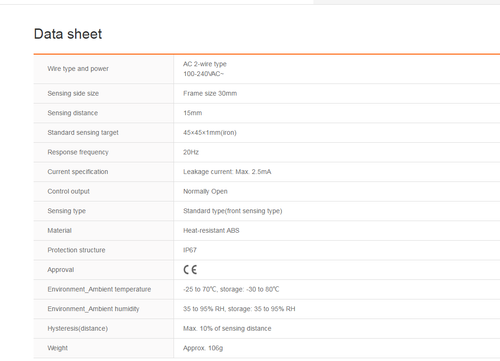The width and height of the screenshot is (500, 361).
Task: Click the "35 to 95% RH, storage: 35 to 95% RH" value
Action: coord(239,309)
